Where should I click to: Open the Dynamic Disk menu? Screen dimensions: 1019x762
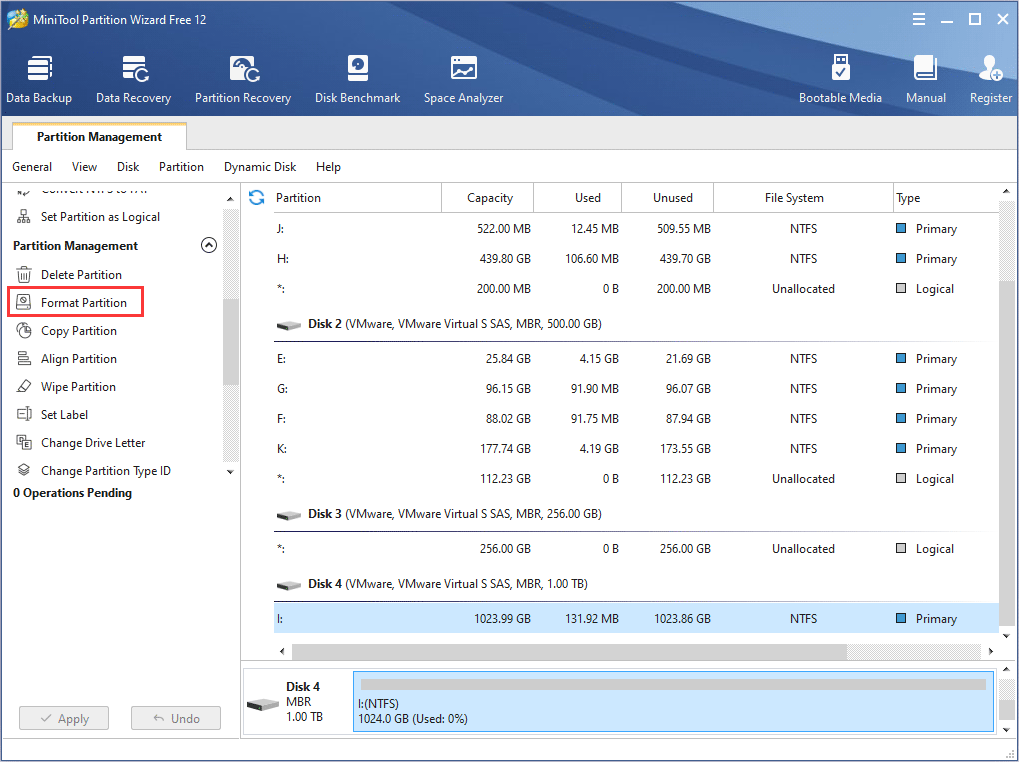pos(260,167)
